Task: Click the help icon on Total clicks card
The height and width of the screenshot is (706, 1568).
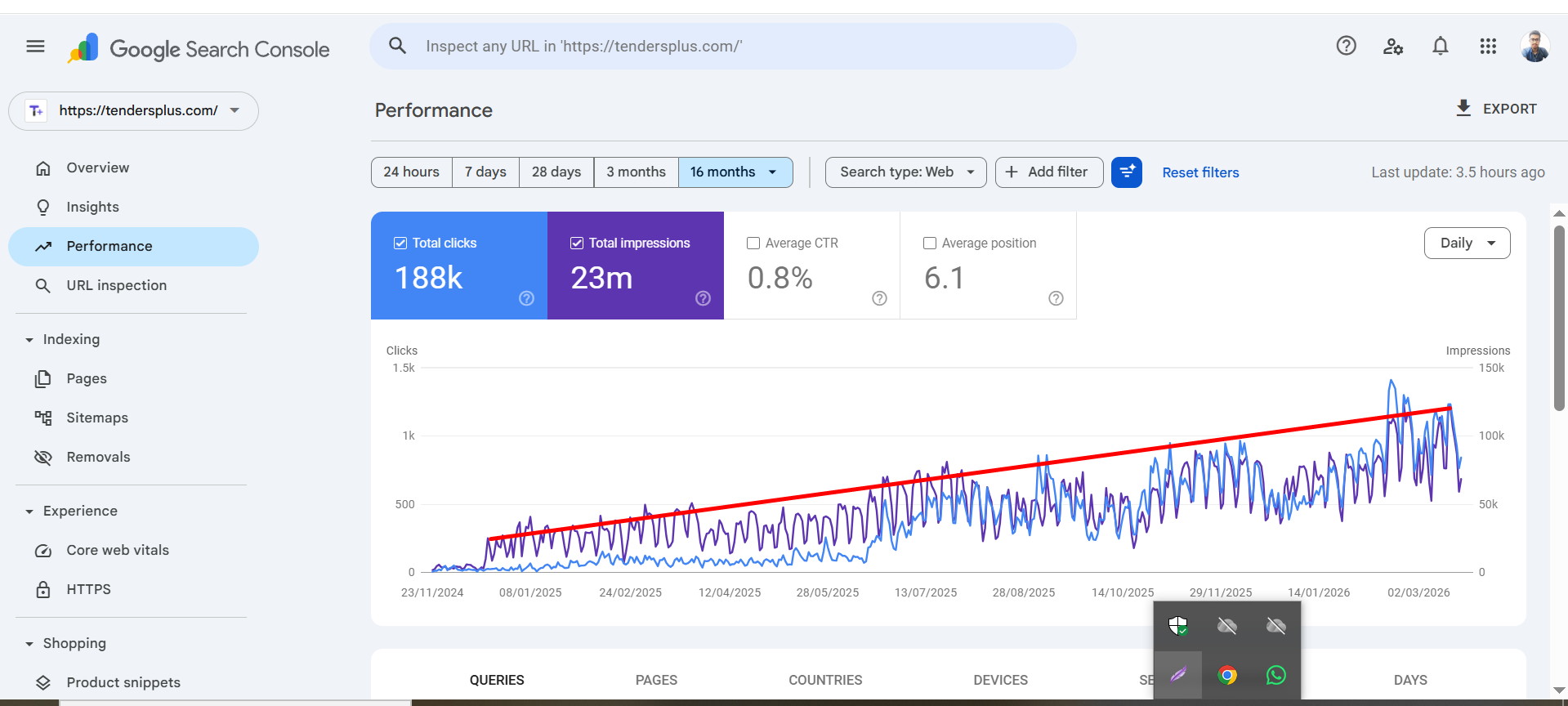Action: (526, 298)
